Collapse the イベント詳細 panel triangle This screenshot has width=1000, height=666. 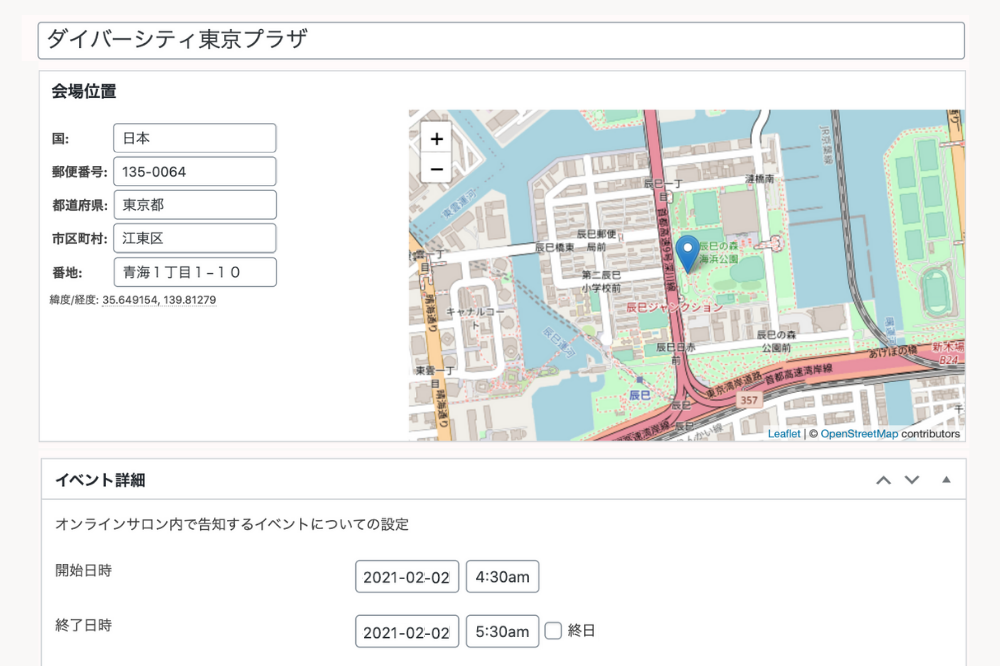click(x=946, y=480)
